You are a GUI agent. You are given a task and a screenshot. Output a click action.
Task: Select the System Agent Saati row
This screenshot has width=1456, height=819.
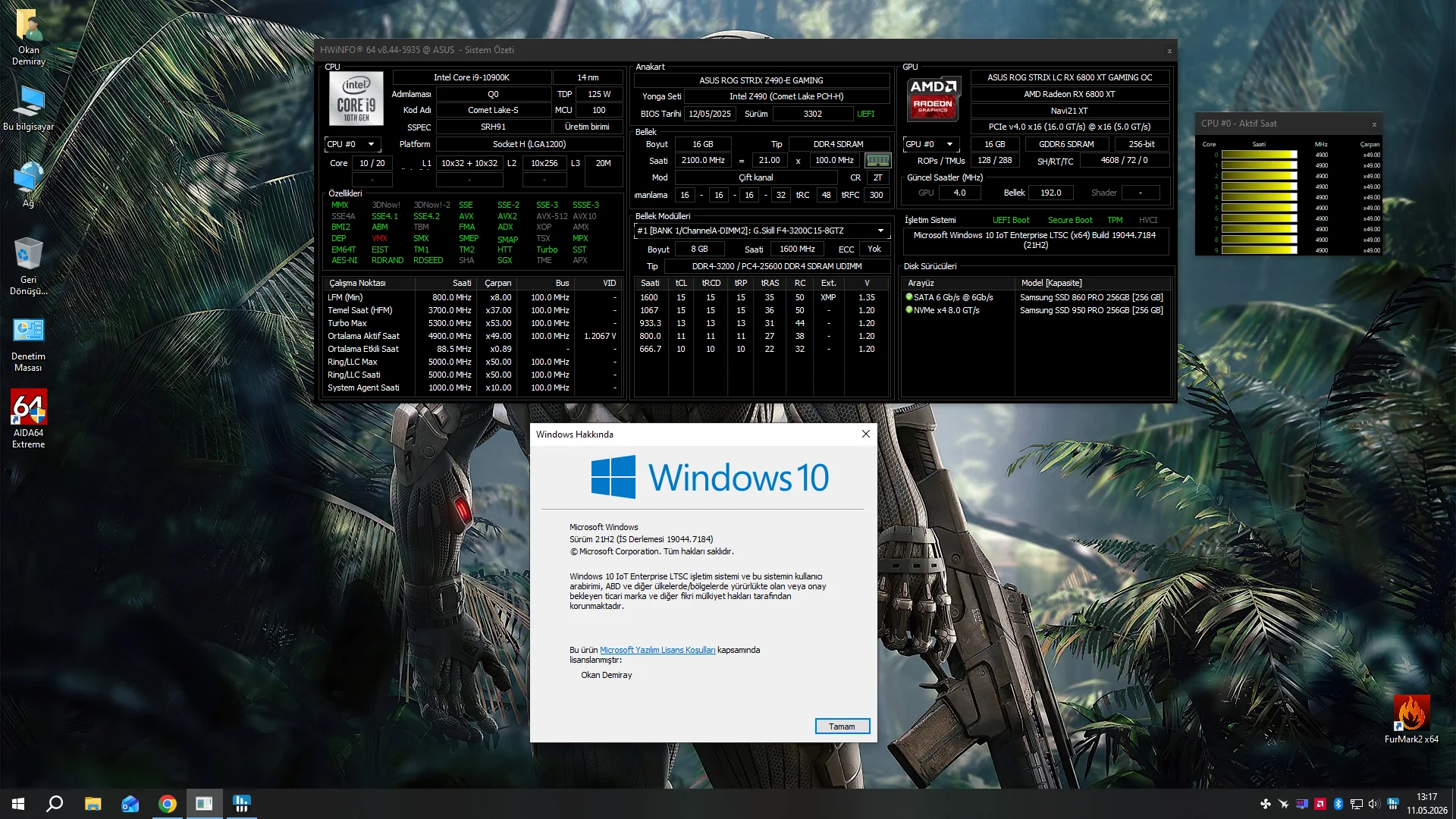[472, 388]
